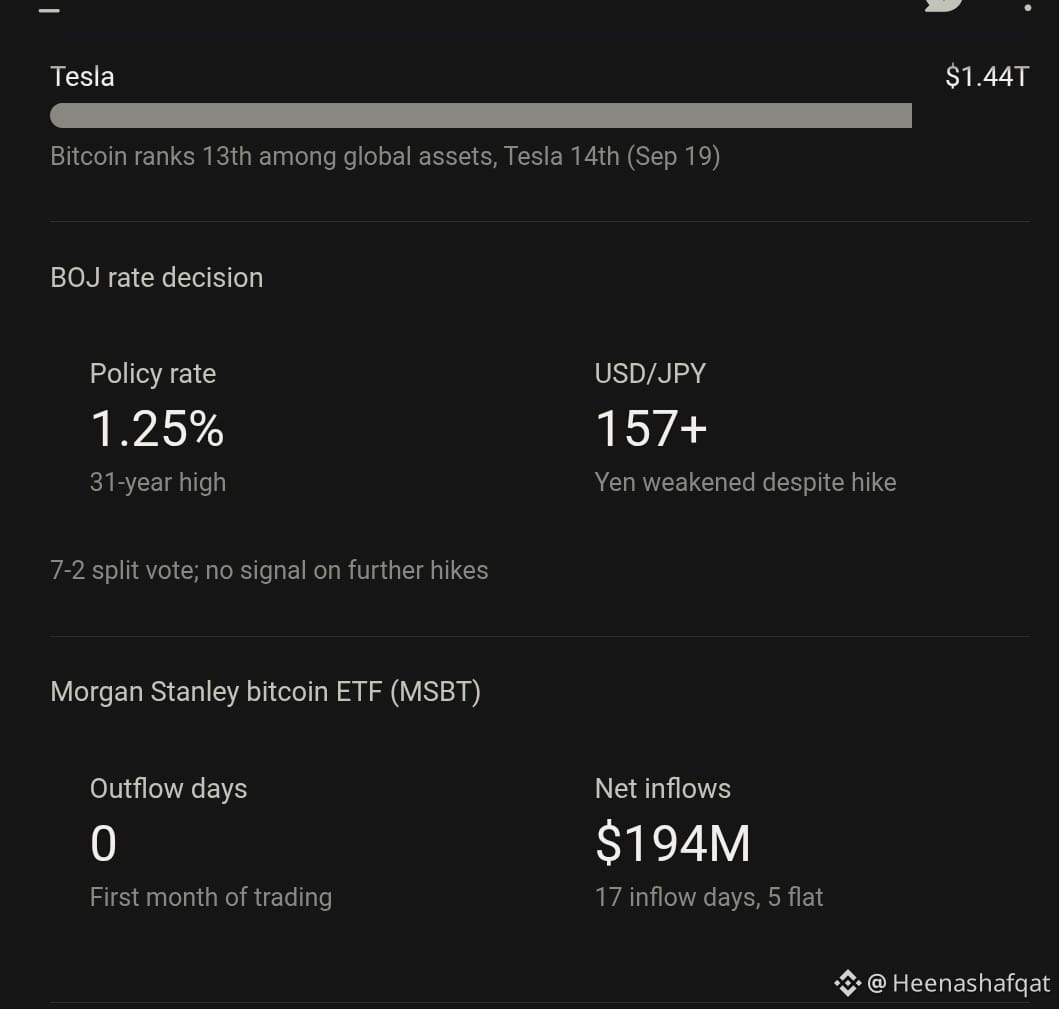The width and height of the screenshot is (1059, 1009).
Task: Click the 31-year high note
Action: point(158,483)
